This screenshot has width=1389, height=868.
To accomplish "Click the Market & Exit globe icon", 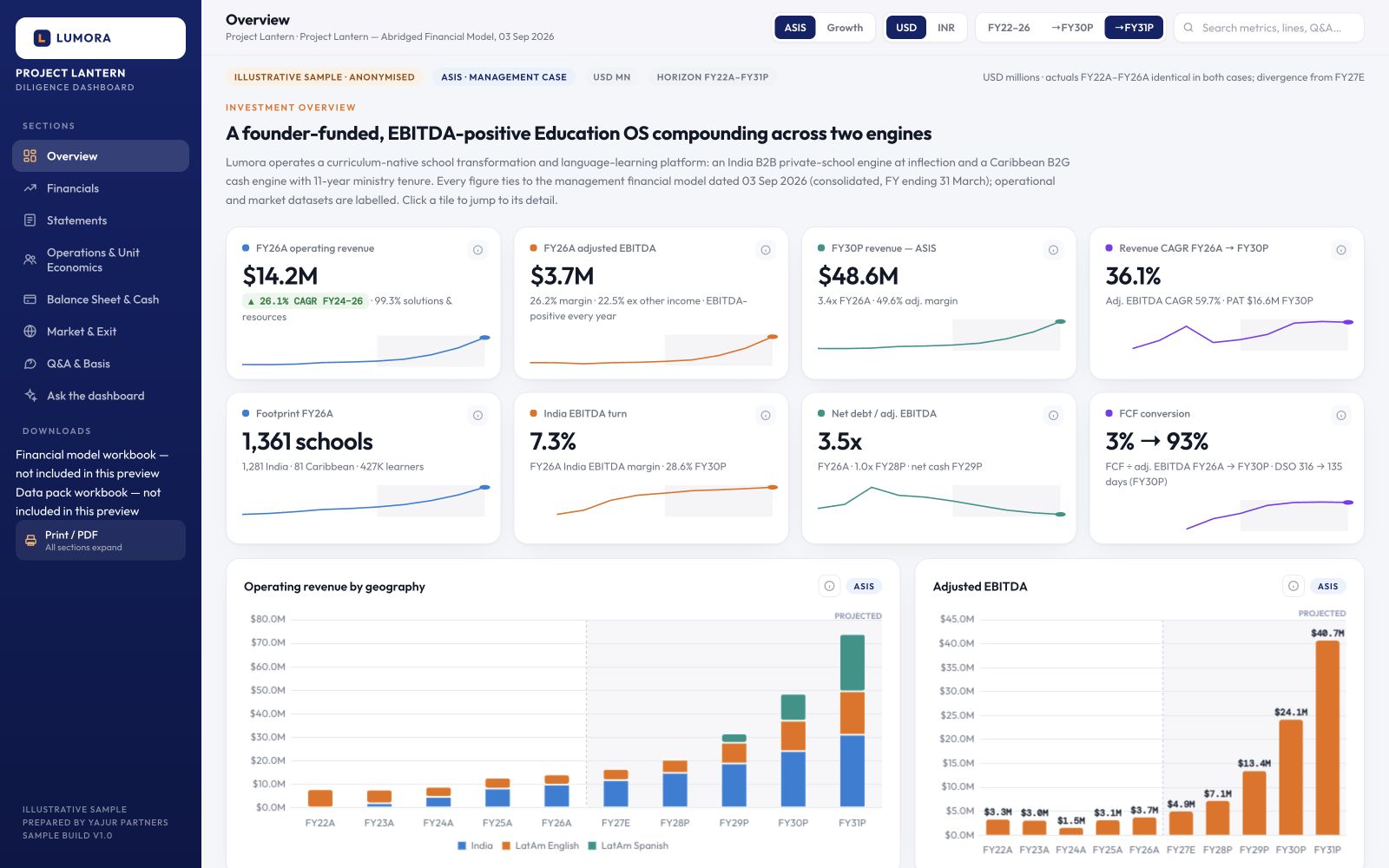I will (30, 332).
